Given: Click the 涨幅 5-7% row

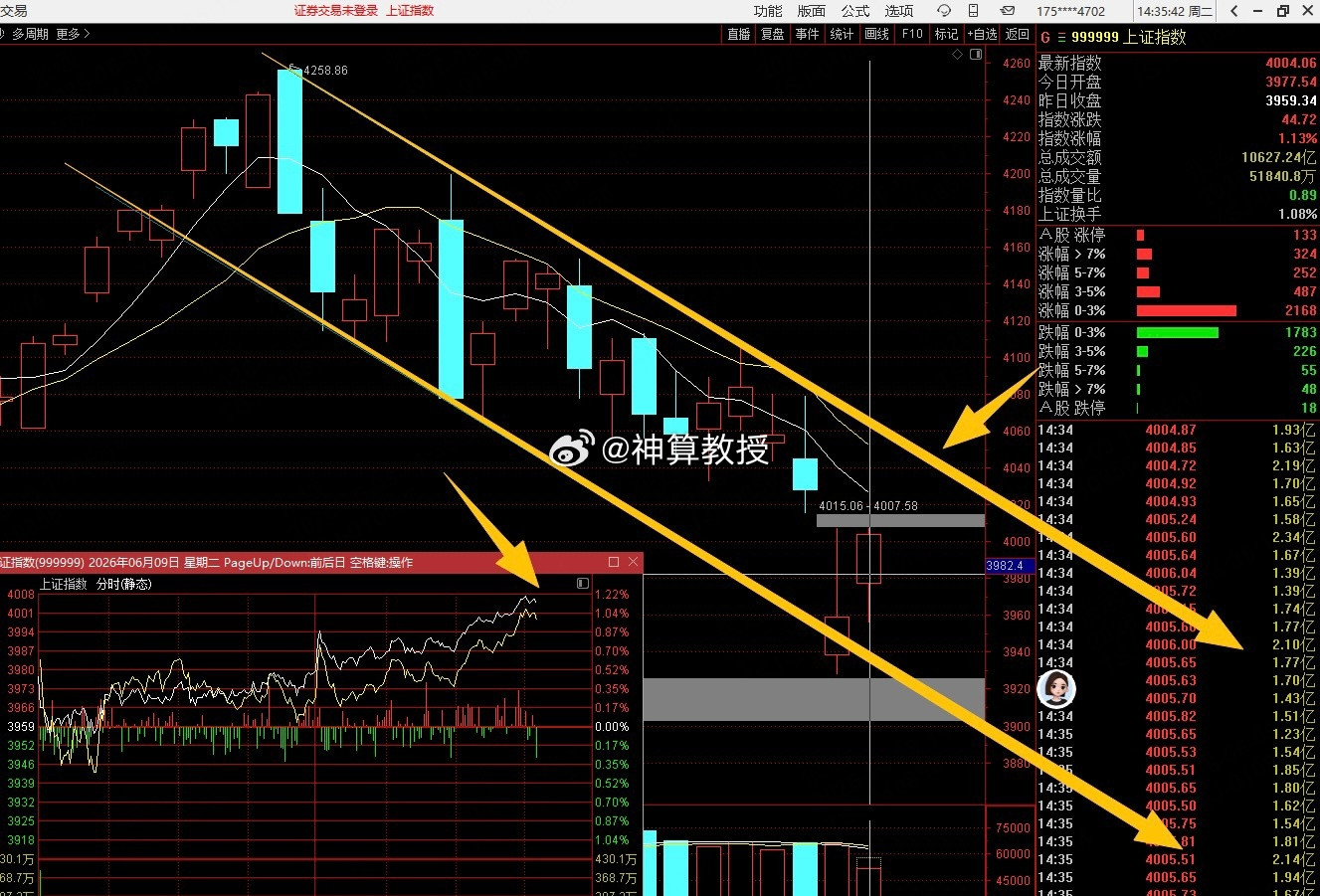Looking at the screenshot, I should [1178, 272].
